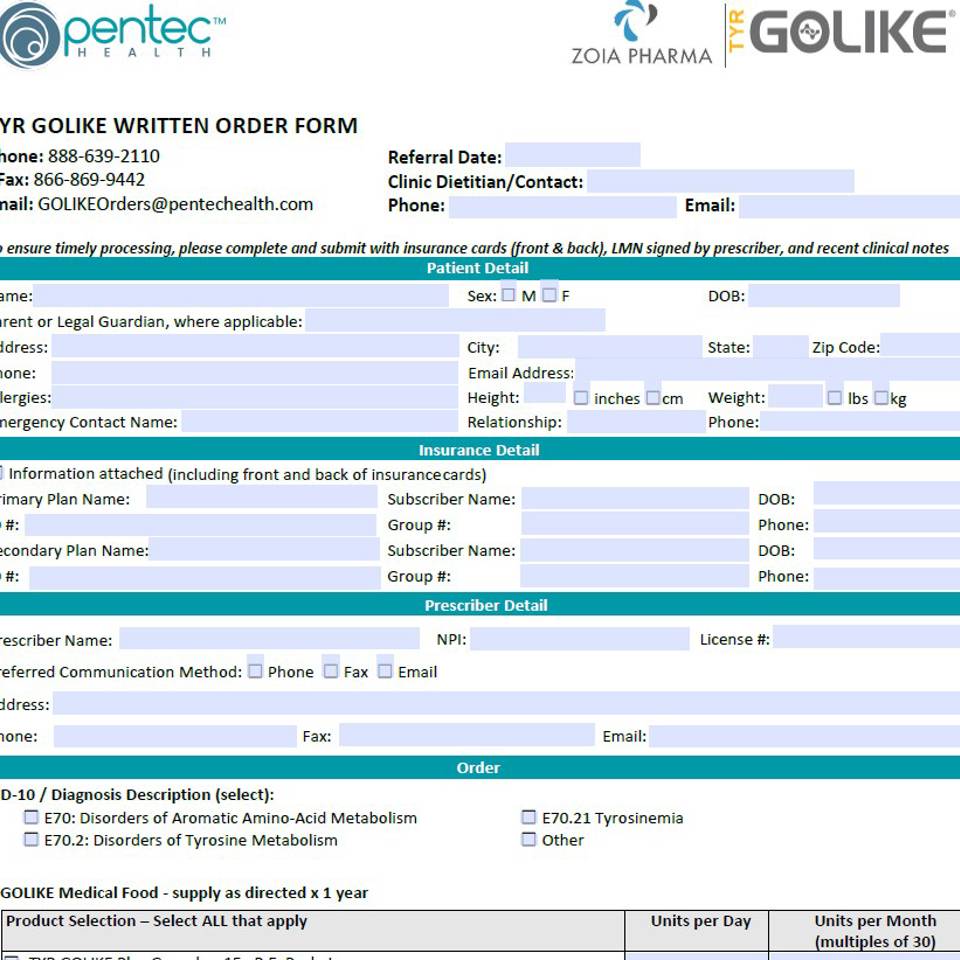Tick the lbs weight checkbox
The width and height of the screenshot is (960, 960).
(x=835, y=398)
